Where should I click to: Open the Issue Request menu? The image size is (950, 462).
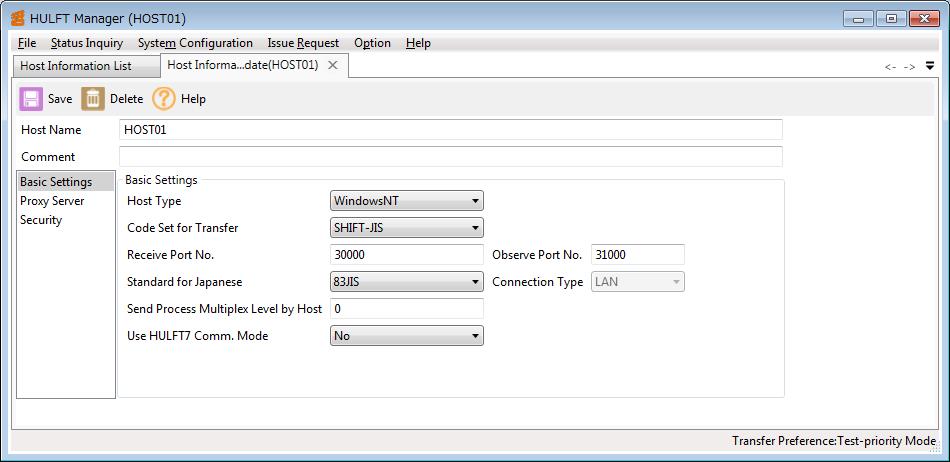coord(303,43)
